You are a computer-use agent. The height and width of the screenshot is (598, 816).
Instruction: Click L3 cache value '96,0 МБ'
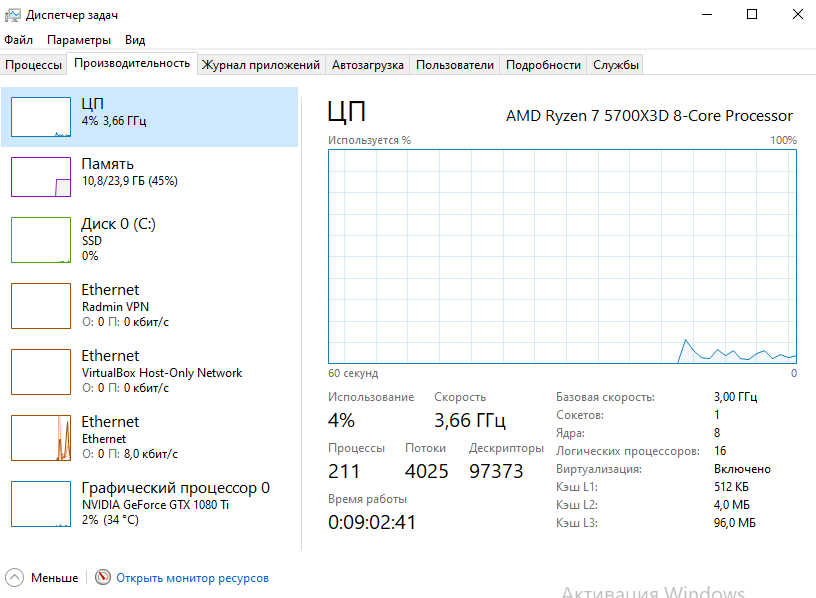click(x=734, y=523)
